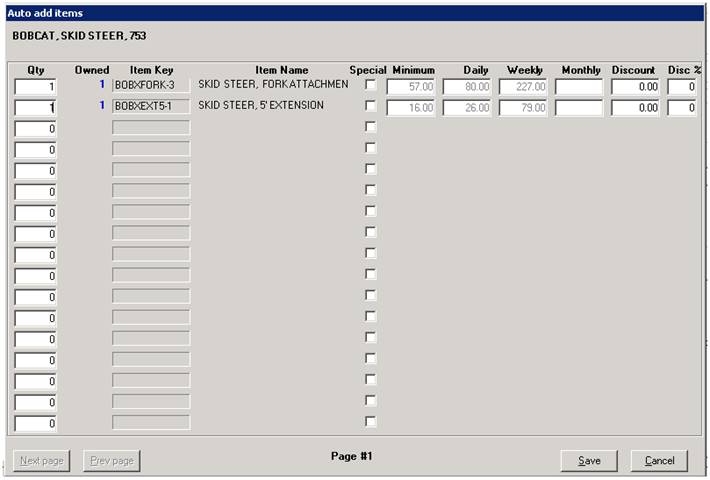Tick Special checkbox for BOBXFORK-3 row
This screenshot has height=480, width=710.
pos(370,85)
